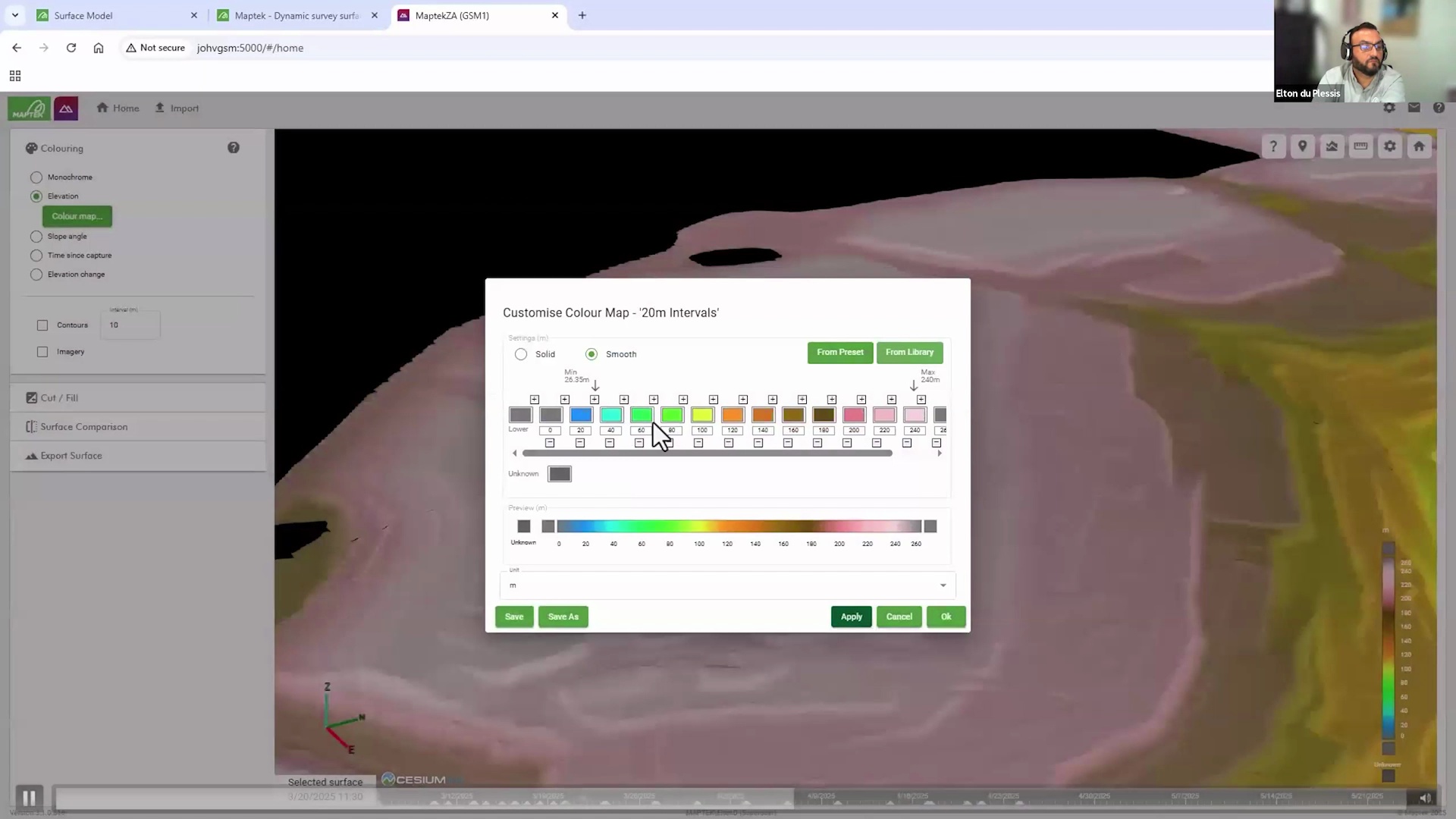Click the viewer help question-mark icon
This screenshot has height=819, width=1456.
(x=1273, y=147)
